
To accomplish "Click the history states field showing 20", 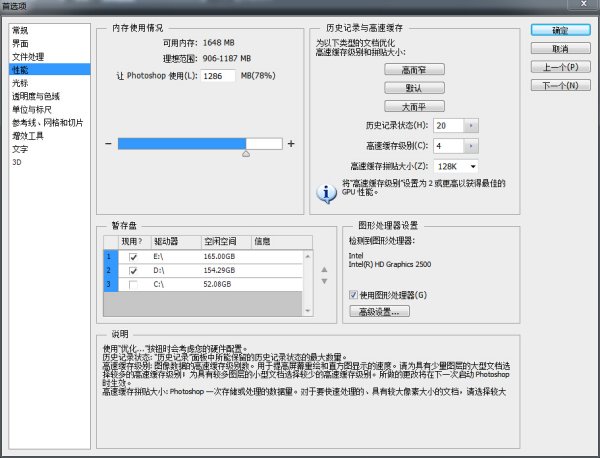I will tap(448, 126).
